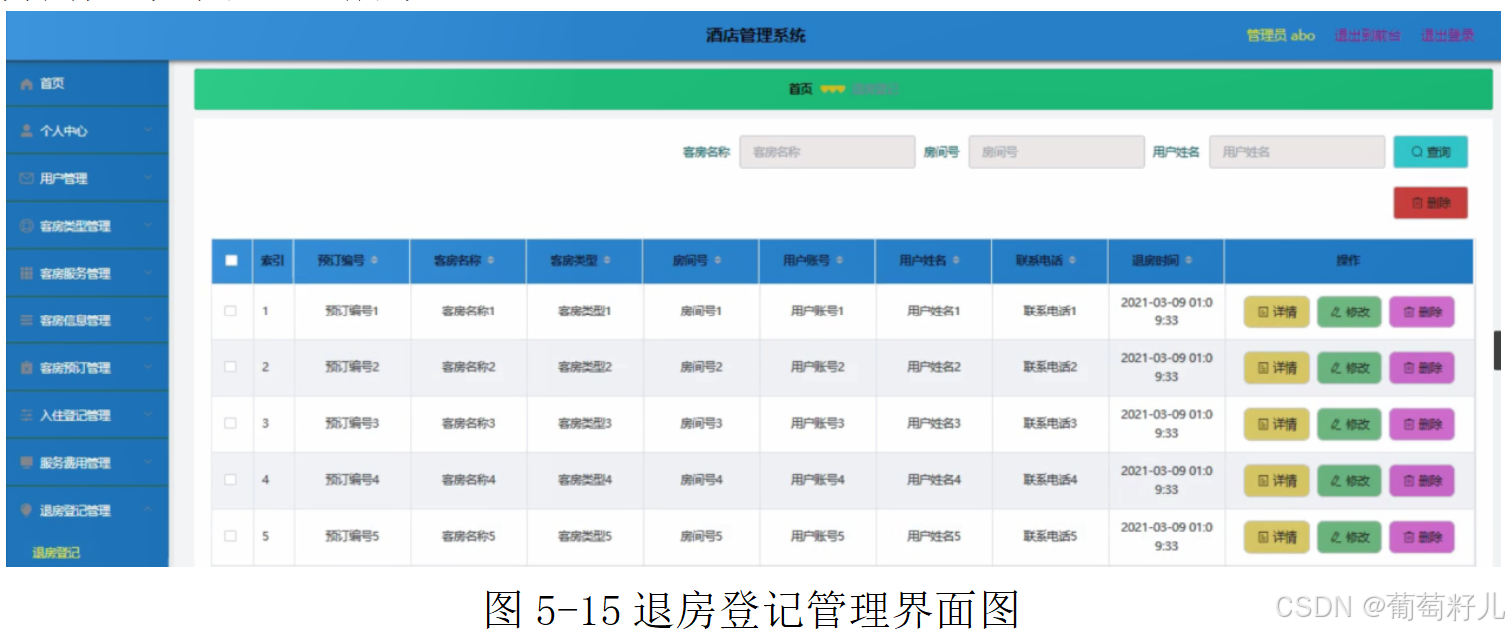Expand the 个人中心 menu chevron
Viewport: 1509px width, 633px height.
click(148, 131)
